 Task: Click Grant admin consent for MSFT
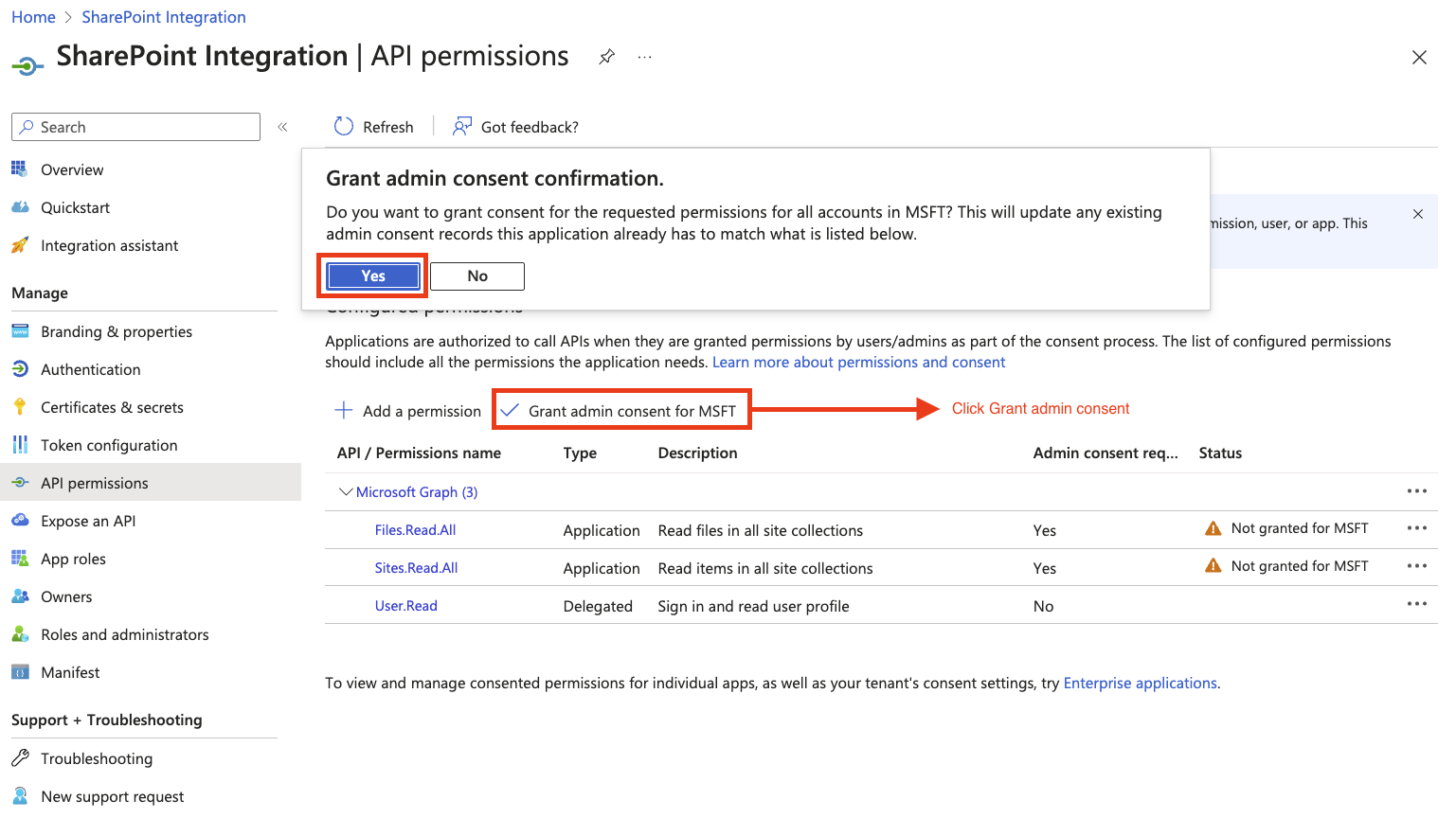619,411
